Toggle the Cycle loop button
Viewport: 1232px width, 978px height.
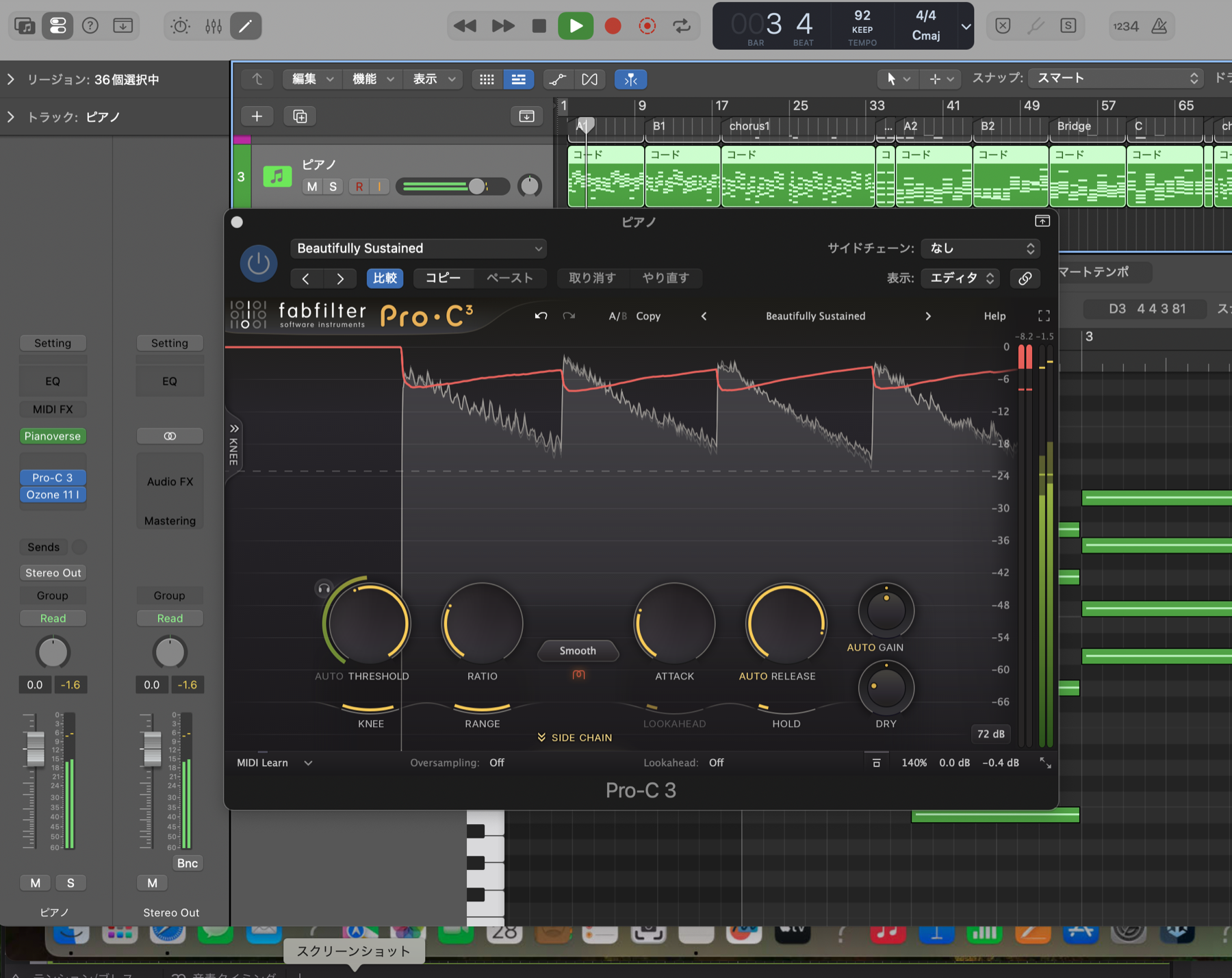click(x=682, y=26)
